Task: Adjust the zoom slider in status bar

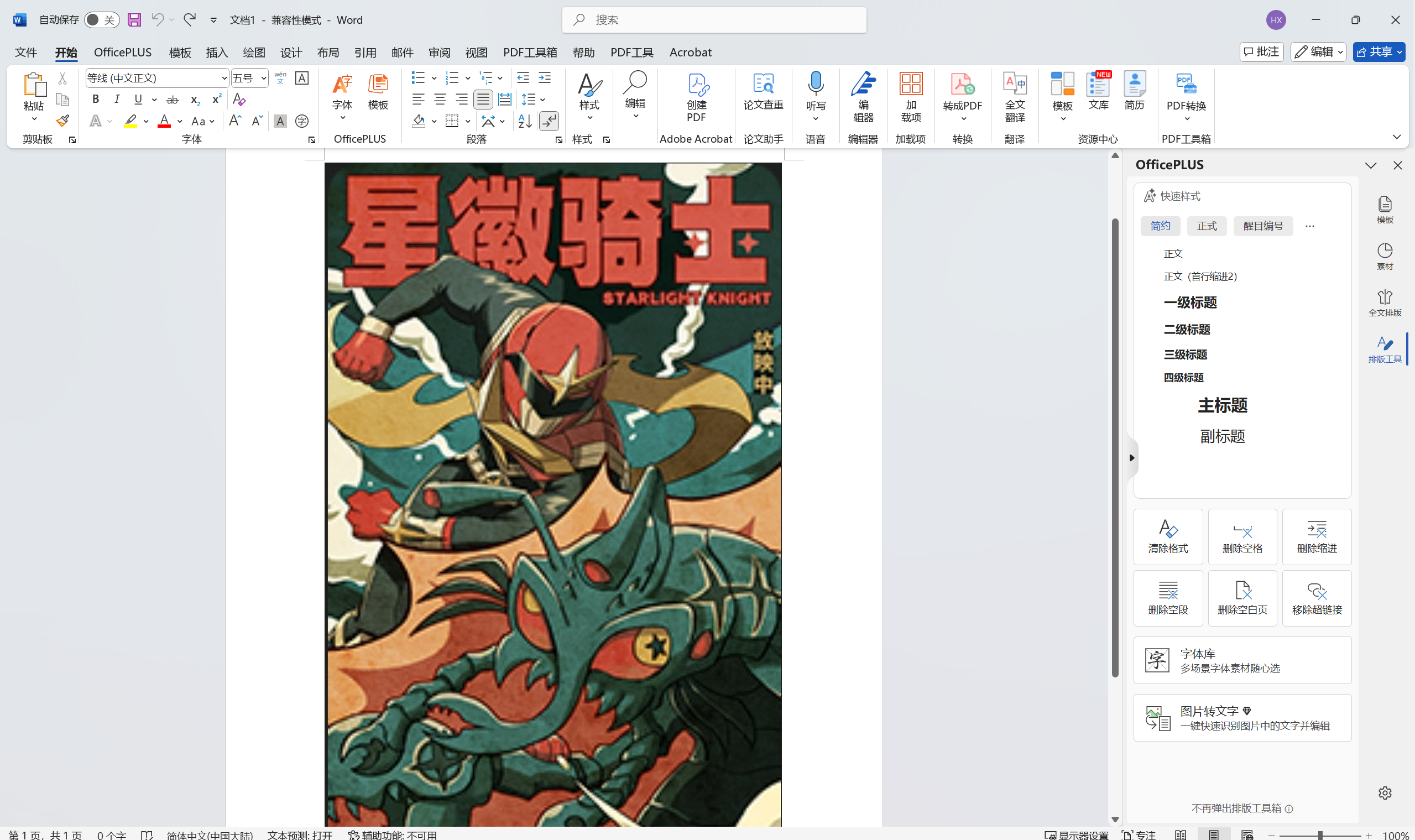Action: (x=1319, y=835)
